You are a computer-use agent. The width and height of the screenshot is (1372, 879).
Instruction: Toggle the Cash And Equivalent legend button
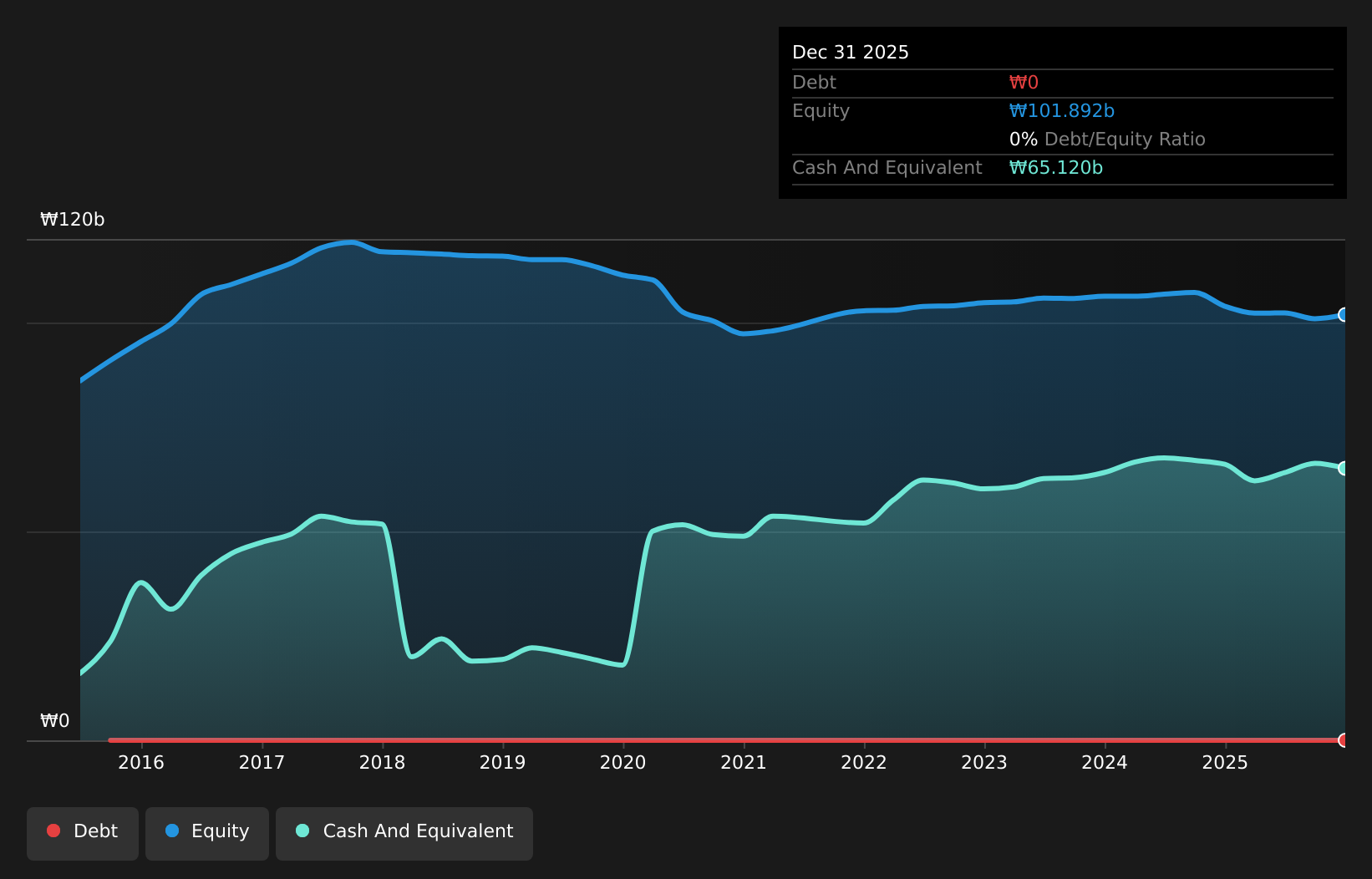(404, 833)
